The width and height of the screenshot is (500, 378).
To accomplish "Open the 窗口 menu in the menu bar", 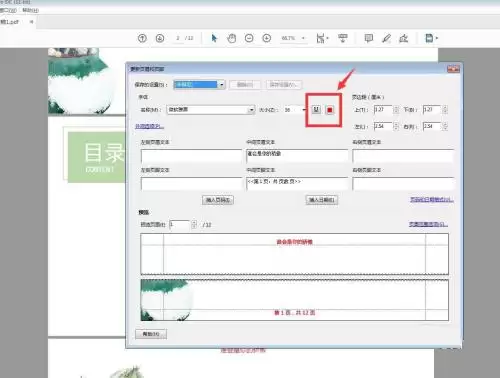I will point(8,10).
